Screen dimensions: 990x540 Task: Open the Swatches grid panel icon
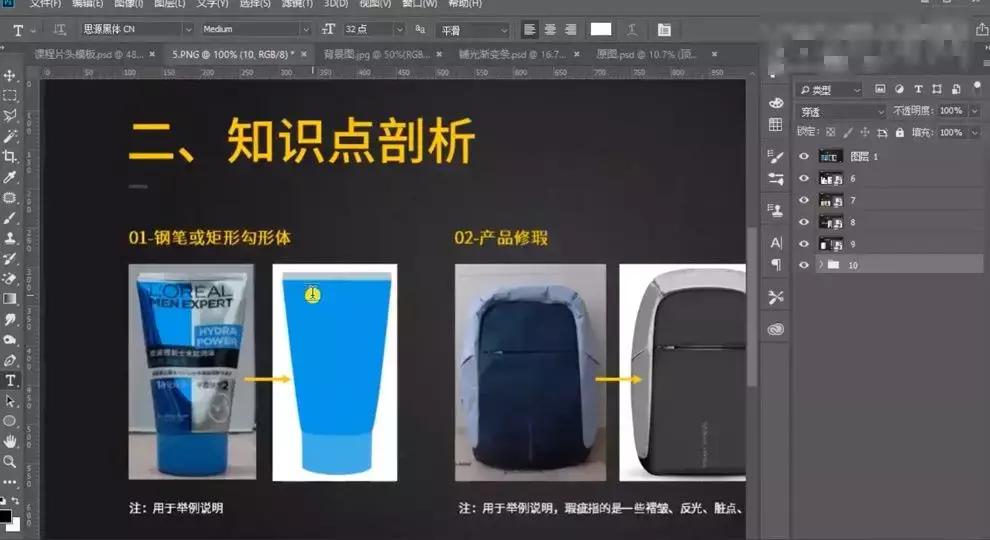(776, 124)
